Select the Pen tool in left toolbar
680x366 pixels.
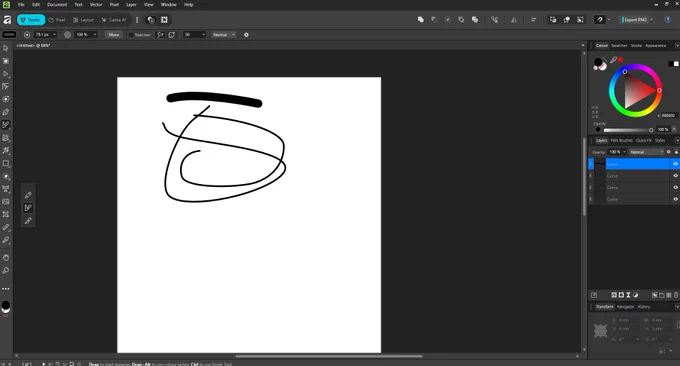[6, 112]
